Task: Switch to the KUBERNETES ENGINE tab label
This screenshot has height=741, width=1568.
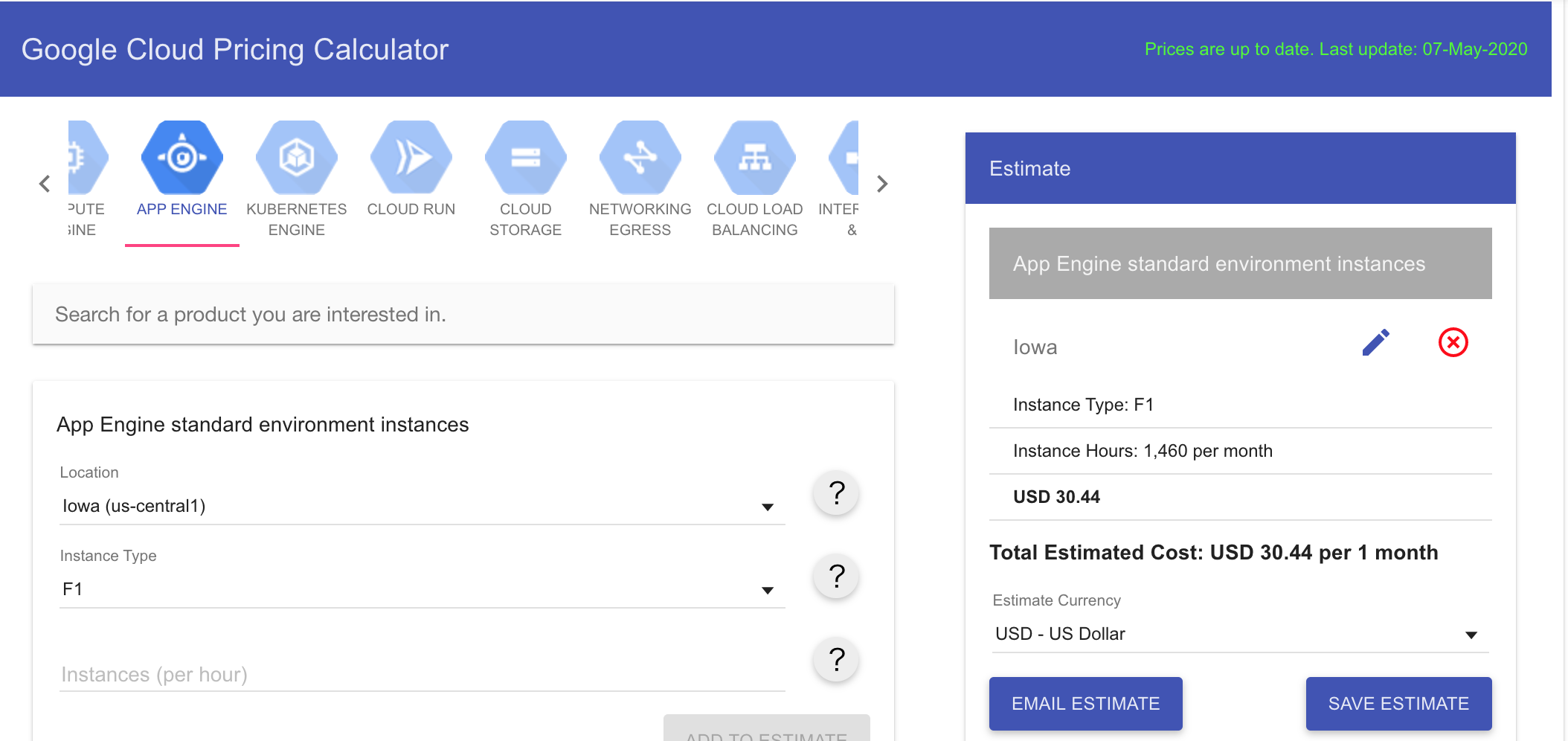Action: coord(297,219)
